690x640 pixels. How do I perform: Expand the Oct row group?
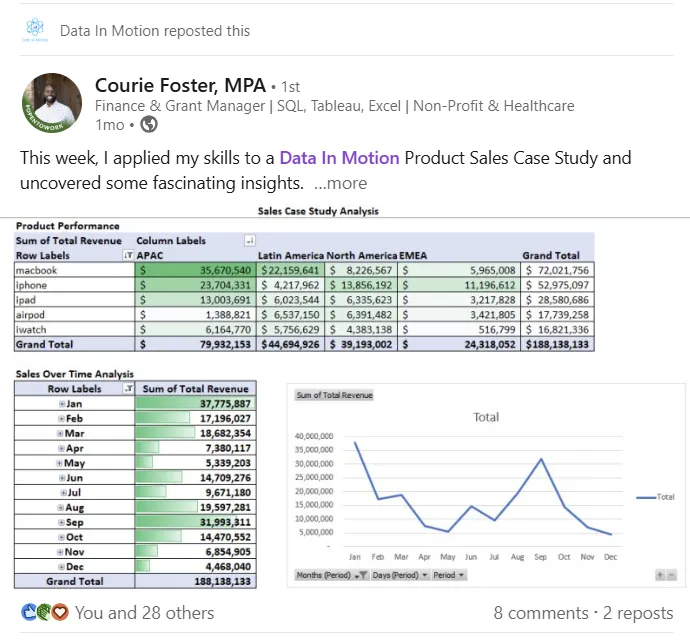pyautogui.click(x=62, y=537)
